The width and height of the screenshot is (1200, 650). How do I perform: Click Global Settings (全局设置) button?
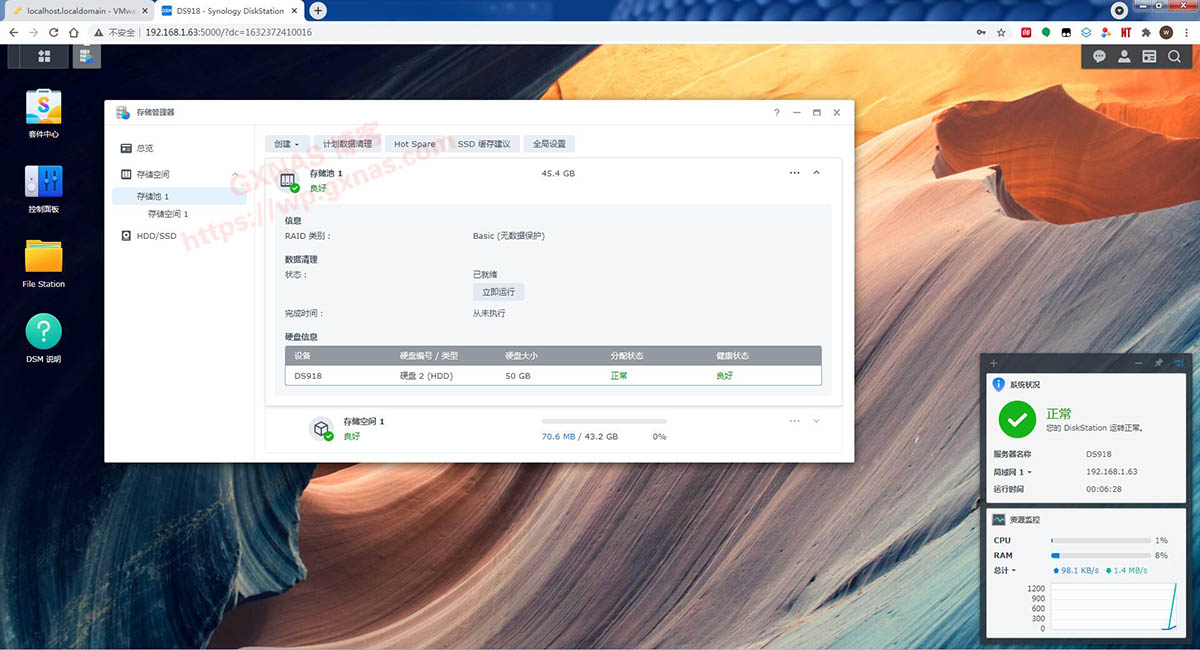click(549, 144)
